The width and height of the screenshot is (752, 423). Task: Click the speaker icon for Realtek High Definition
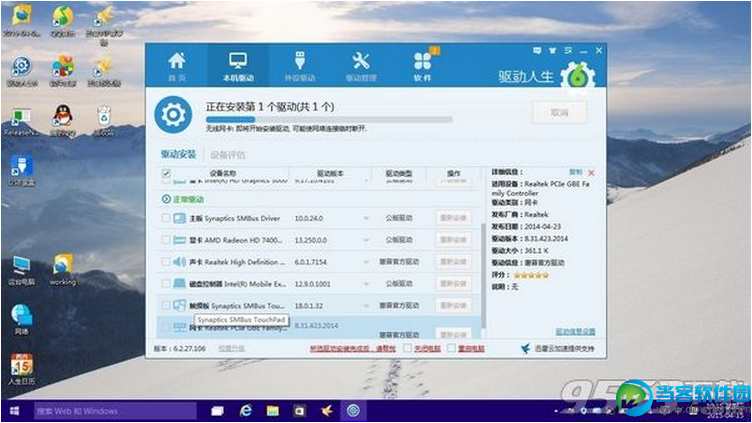pos(179,262)
